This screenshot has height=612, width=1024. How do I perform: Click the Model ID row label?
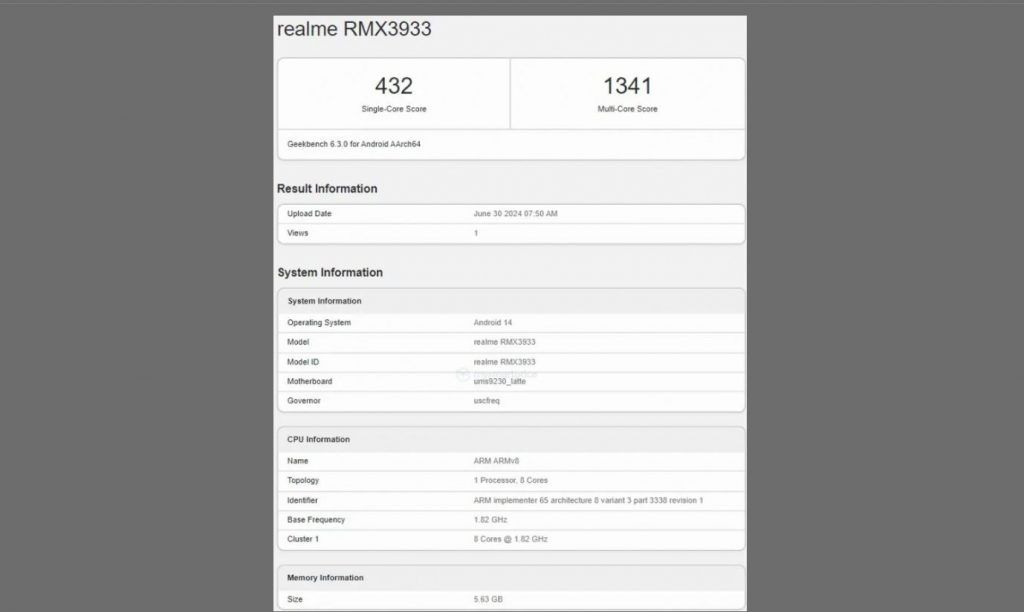[x=303, y=362]
